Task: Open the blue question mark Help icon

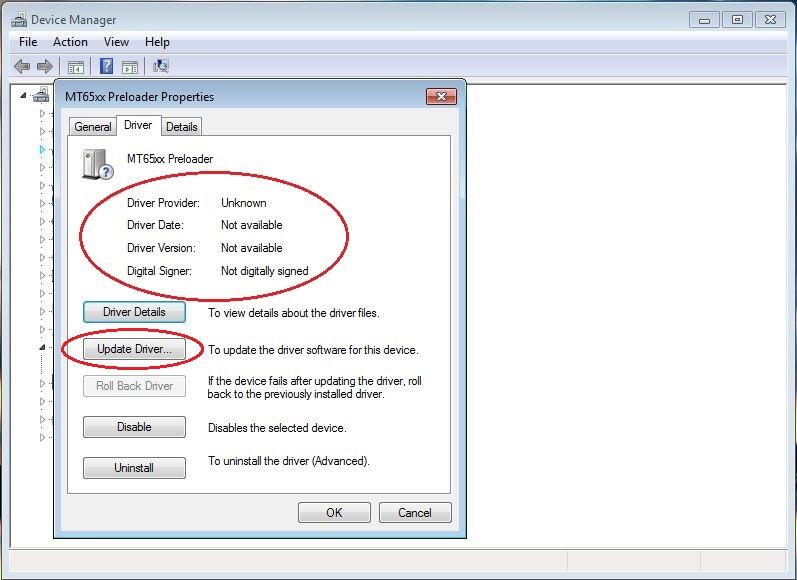Action: click(107, 66)
